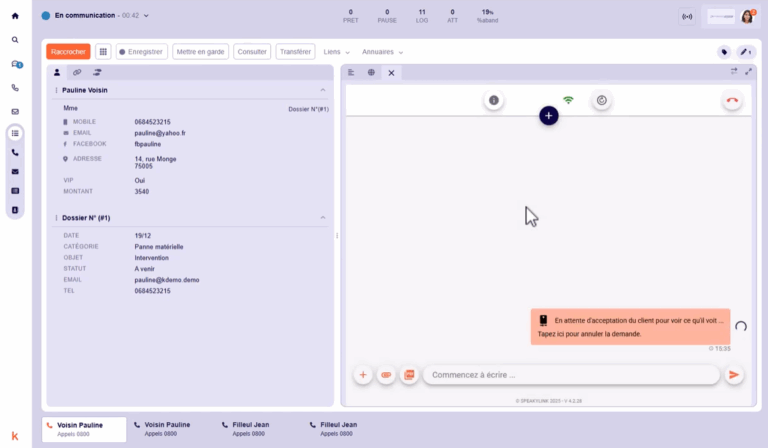Click the tag icon at top right
Image resolution: width=768 pixels, height=448 pixels.
723,52
